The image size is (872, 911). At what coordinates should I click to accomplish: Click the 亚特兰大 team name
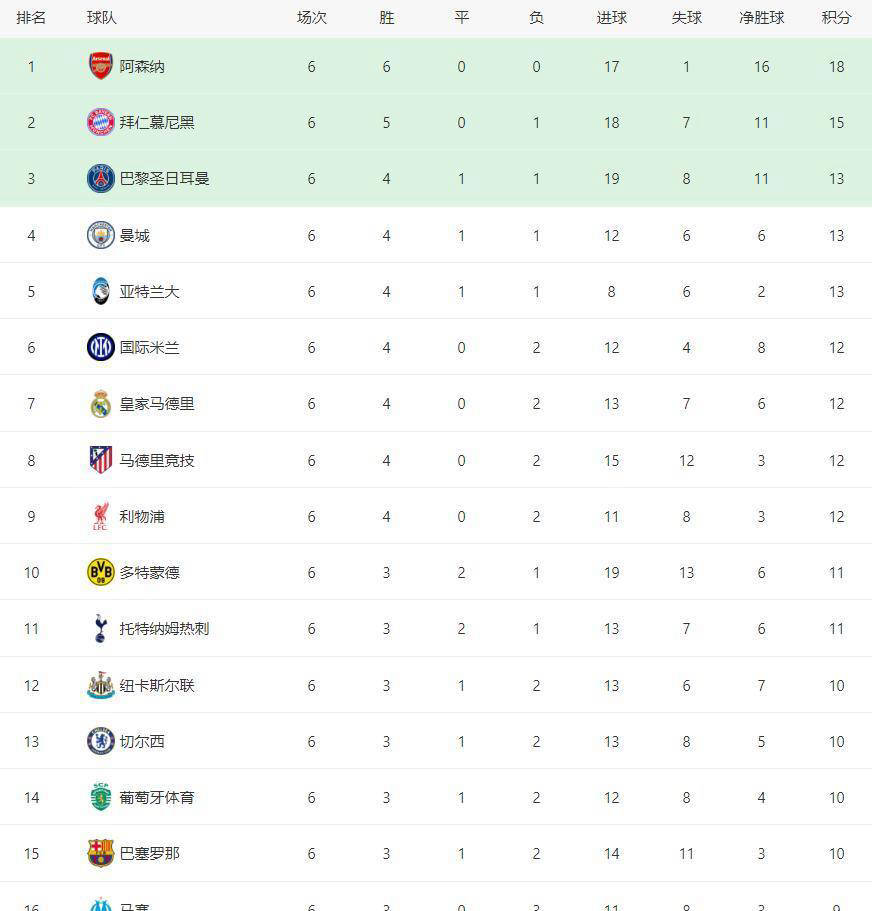pos(149,292)
